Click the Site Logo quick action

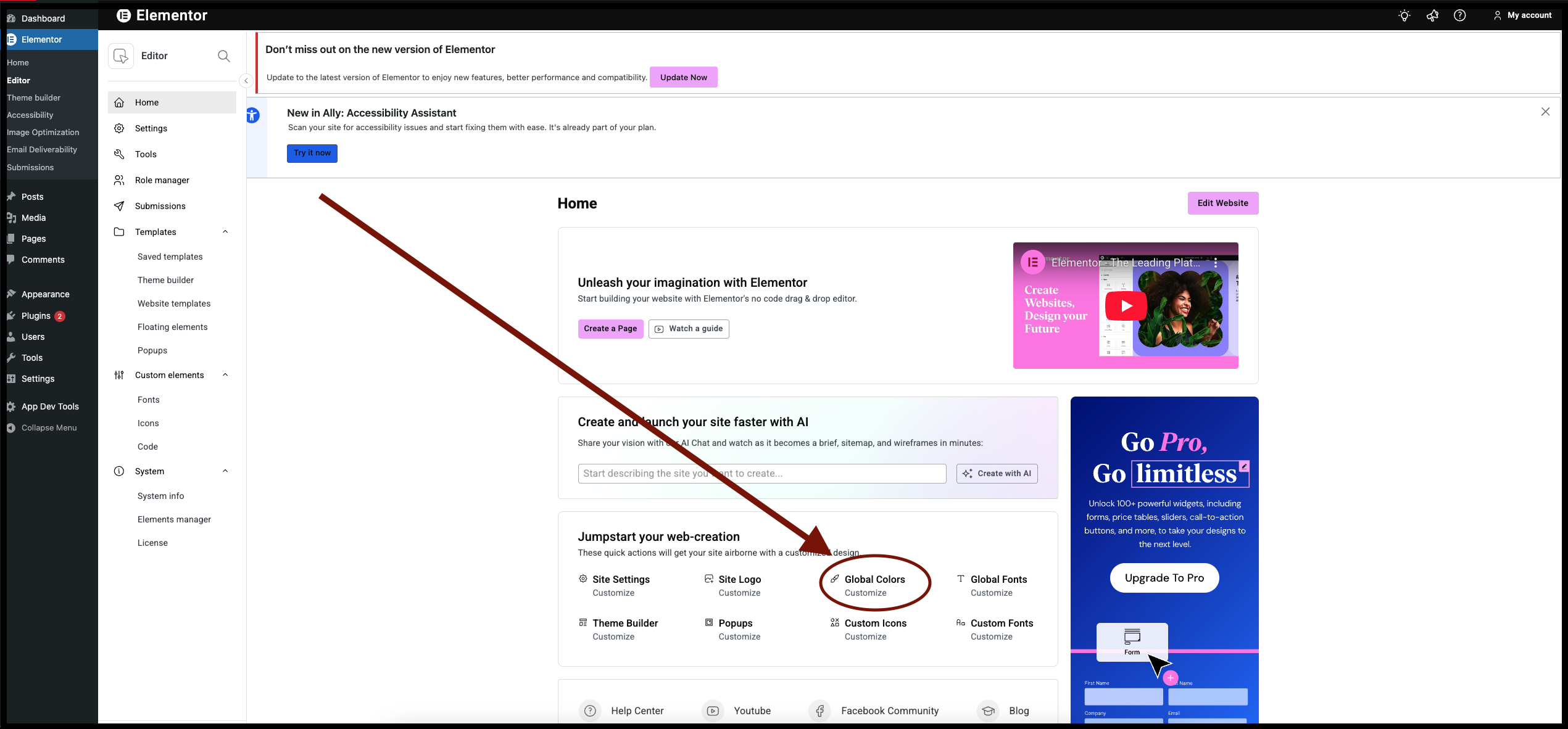(739, 580)
